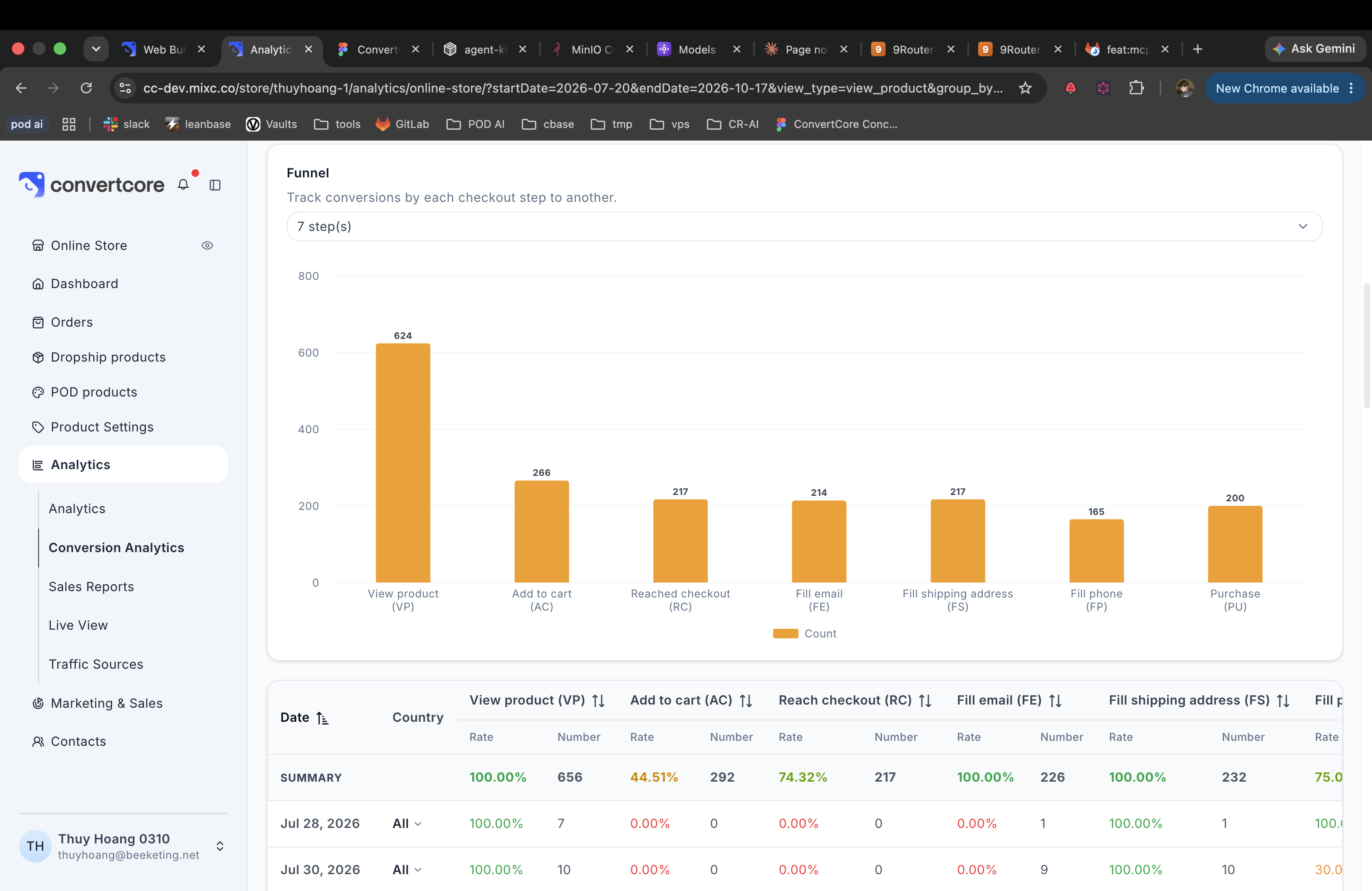The height and width of the screenshot is (891, 1372).
Task: Open a new browser tab
Action: (1198, 49)
